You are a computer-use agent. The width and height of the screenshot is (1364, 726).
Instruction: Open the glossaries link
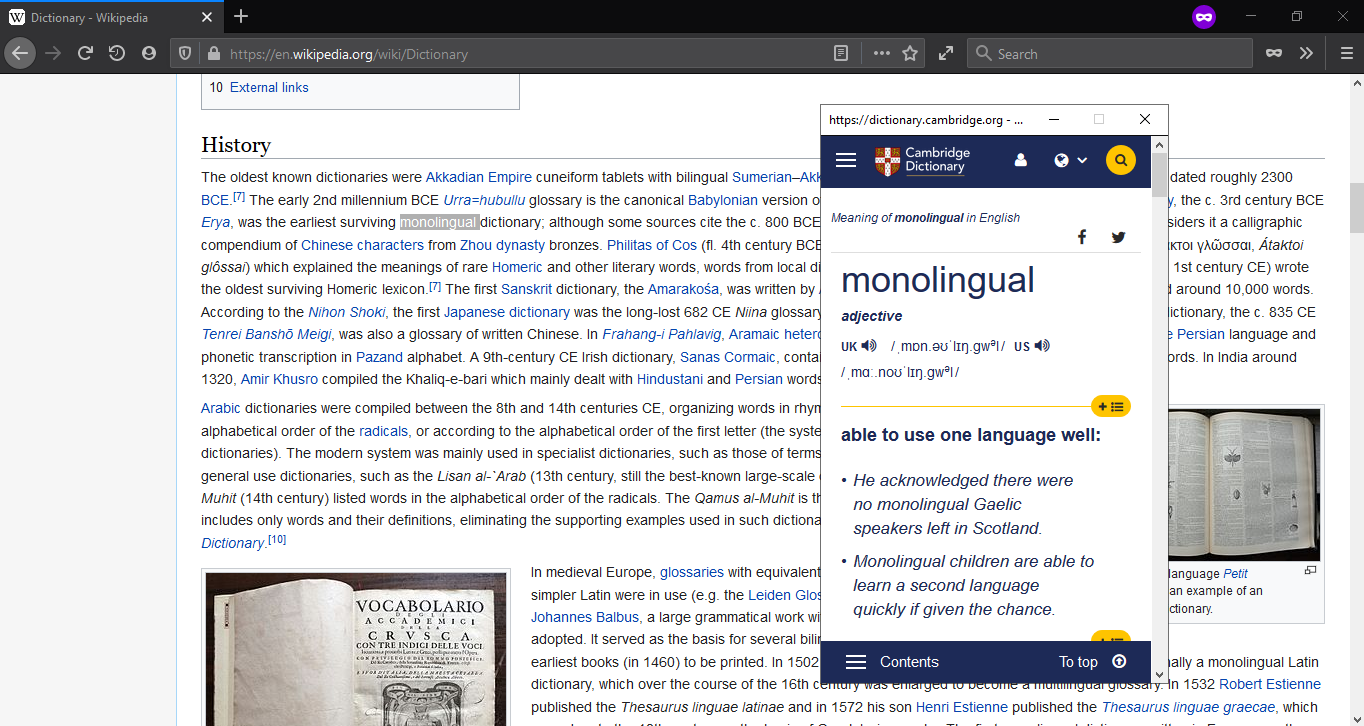click(x=692, y=572)
